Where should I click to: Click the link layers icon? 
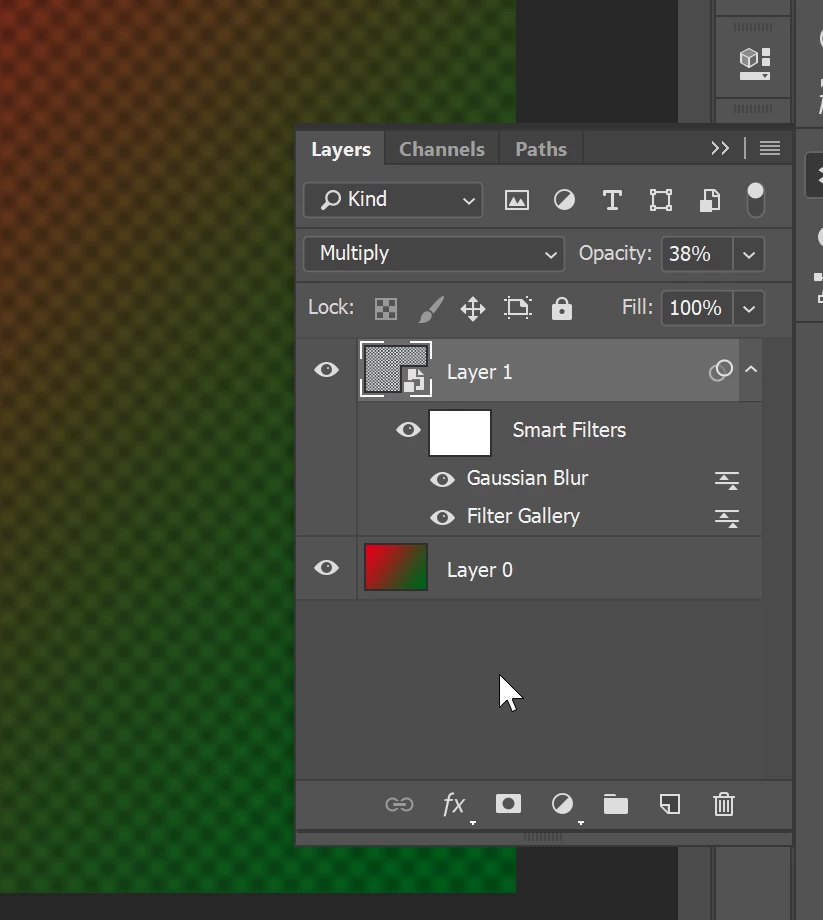pyautogui.click(x=399, y=804)
